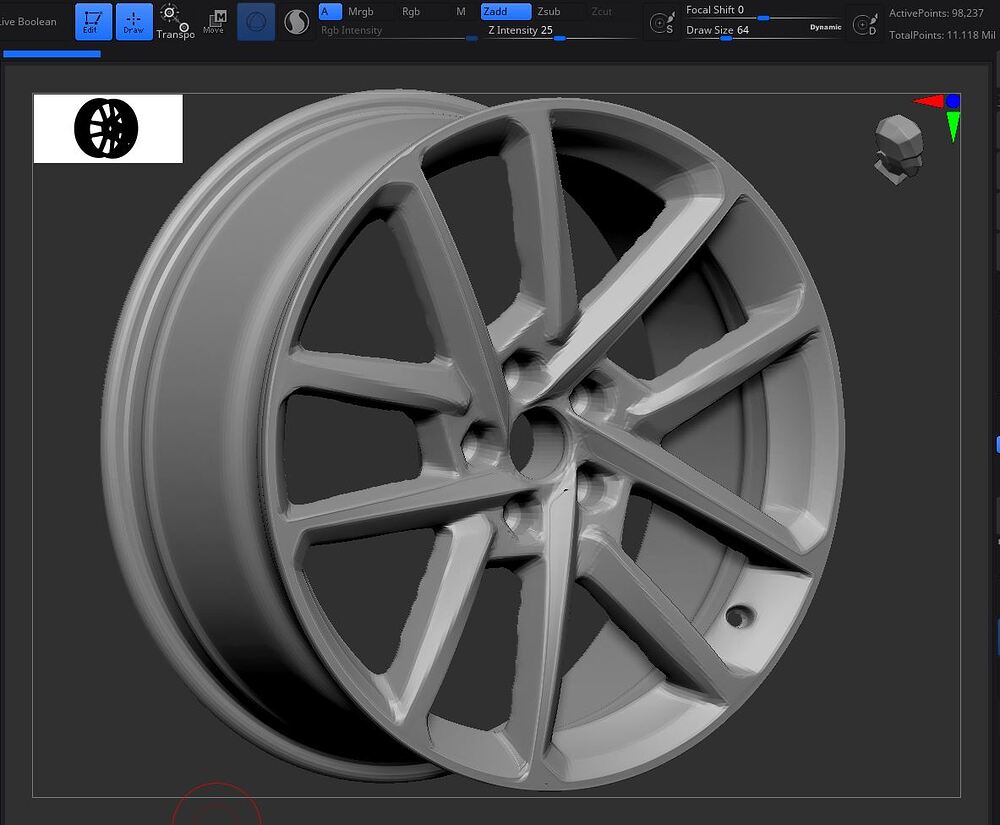Click the Rgb Intensity slider
1000x825 pixels.
click(399, 31)
